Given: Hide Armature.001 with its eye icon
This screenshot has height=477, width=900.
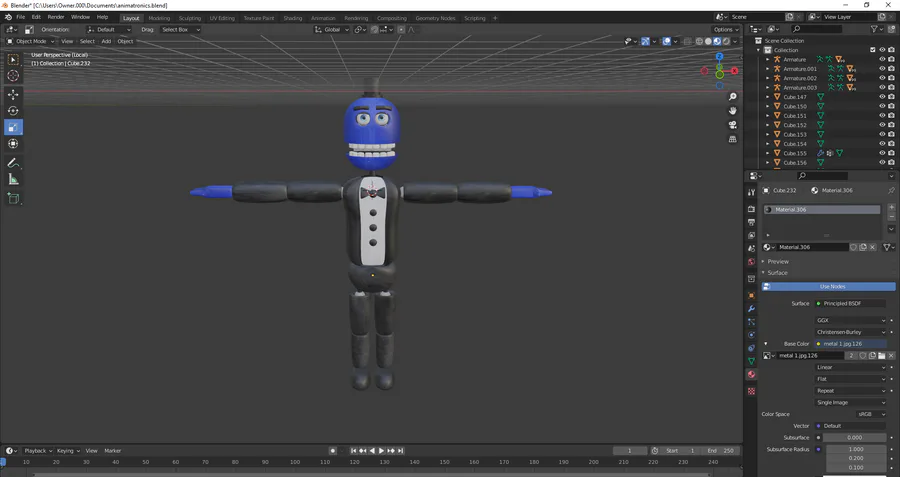Looking at the screenshot, I should tap(882, 69).
